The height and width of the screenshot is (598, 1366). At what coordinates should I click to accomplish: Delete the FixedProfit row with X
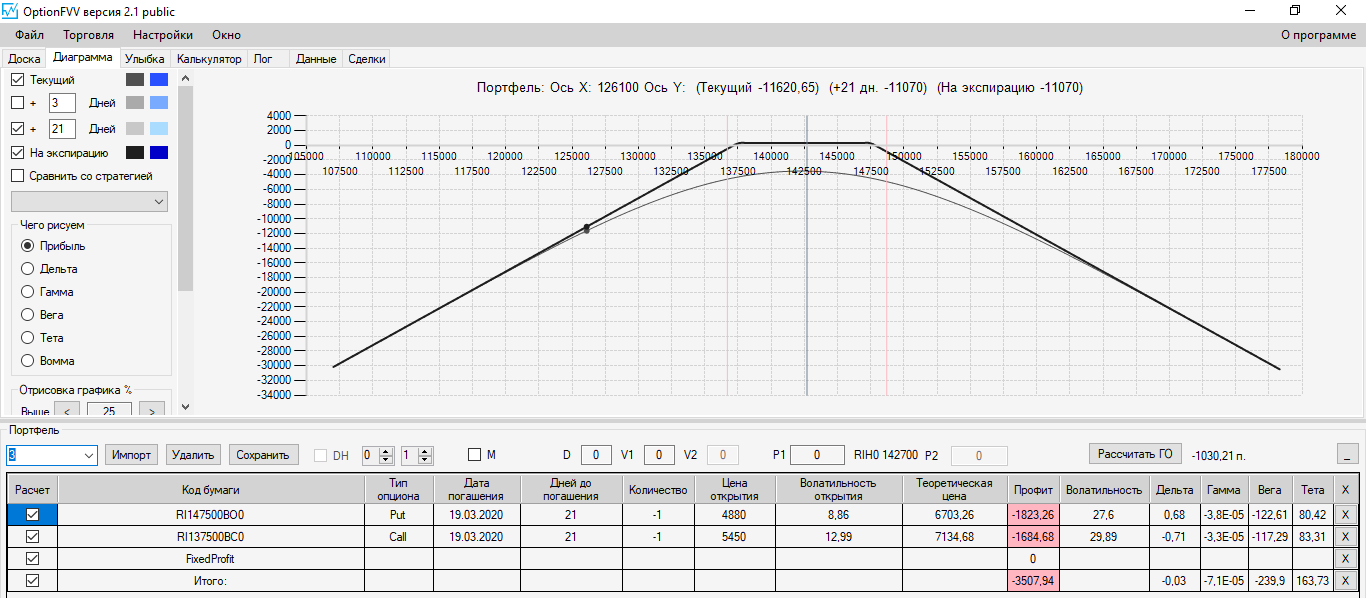[1345, 559]
